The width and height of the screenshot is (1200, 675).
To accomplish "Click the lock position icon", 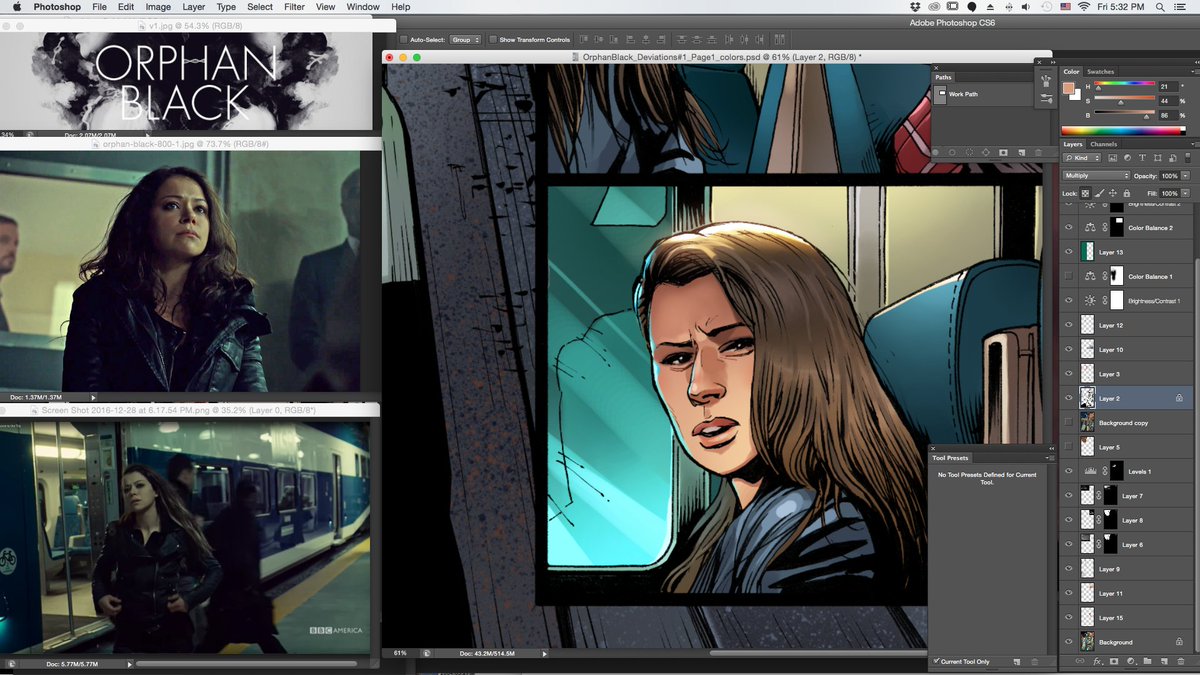I will tap(1113, 193).
